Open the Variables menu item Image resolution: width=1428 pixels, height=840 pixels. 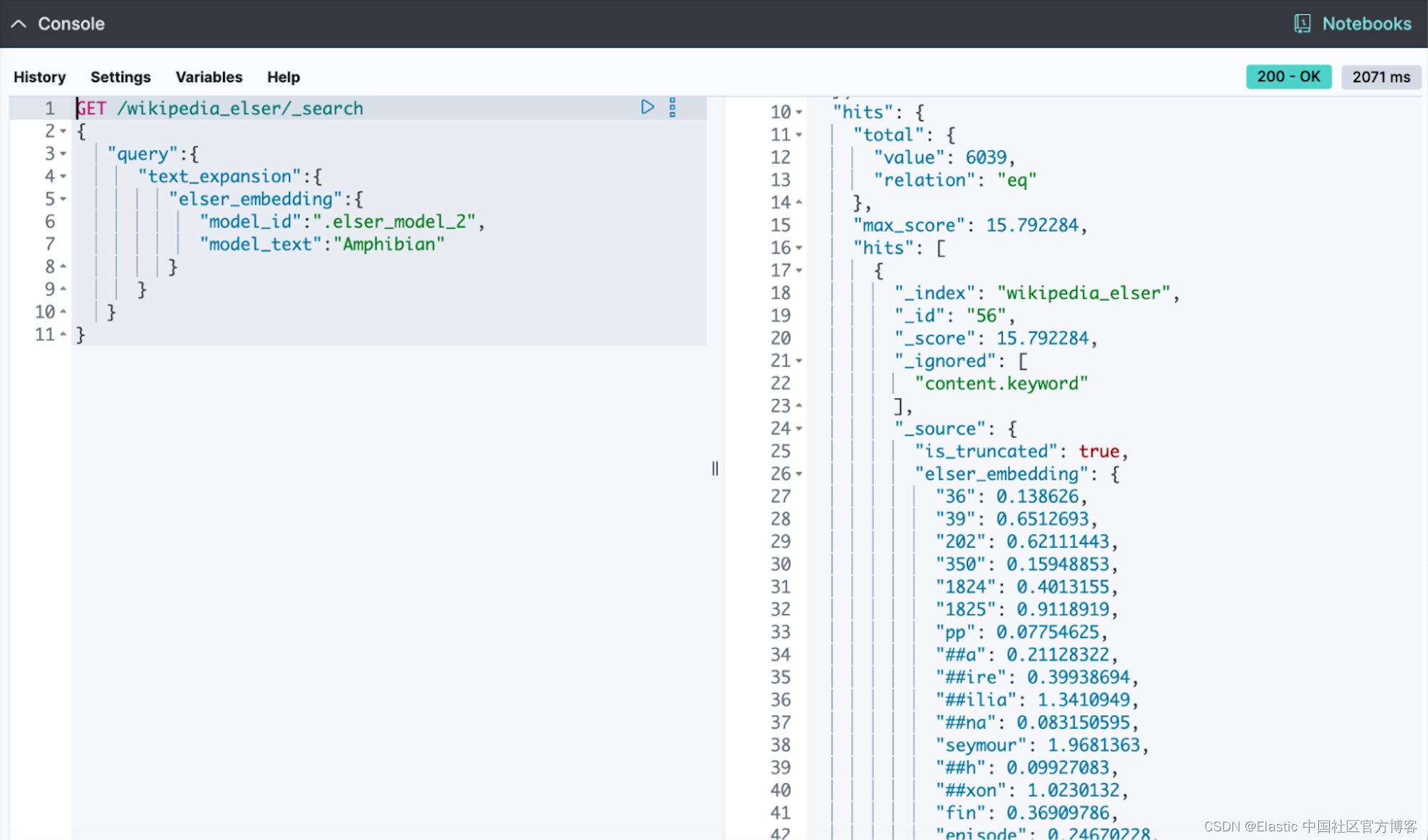[x=209, y=77]
